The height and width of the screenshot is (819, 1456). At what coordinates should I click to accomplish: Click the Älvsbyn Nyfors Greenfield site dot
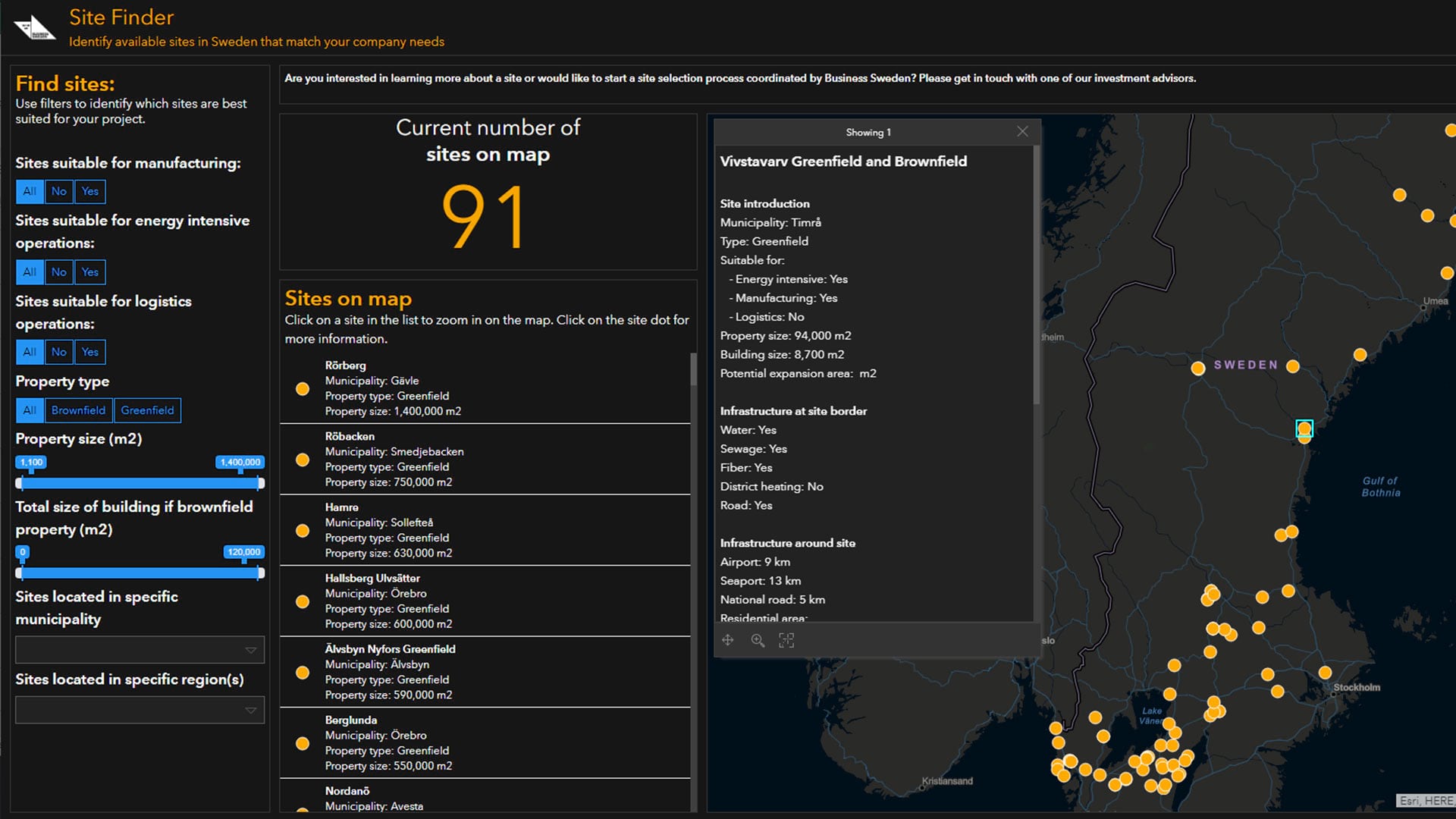[x=303, y=673]
